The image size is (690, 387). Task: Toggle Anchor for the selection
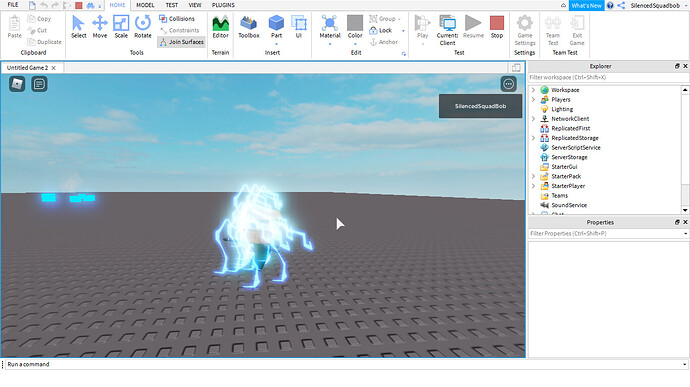coord(384,42)
